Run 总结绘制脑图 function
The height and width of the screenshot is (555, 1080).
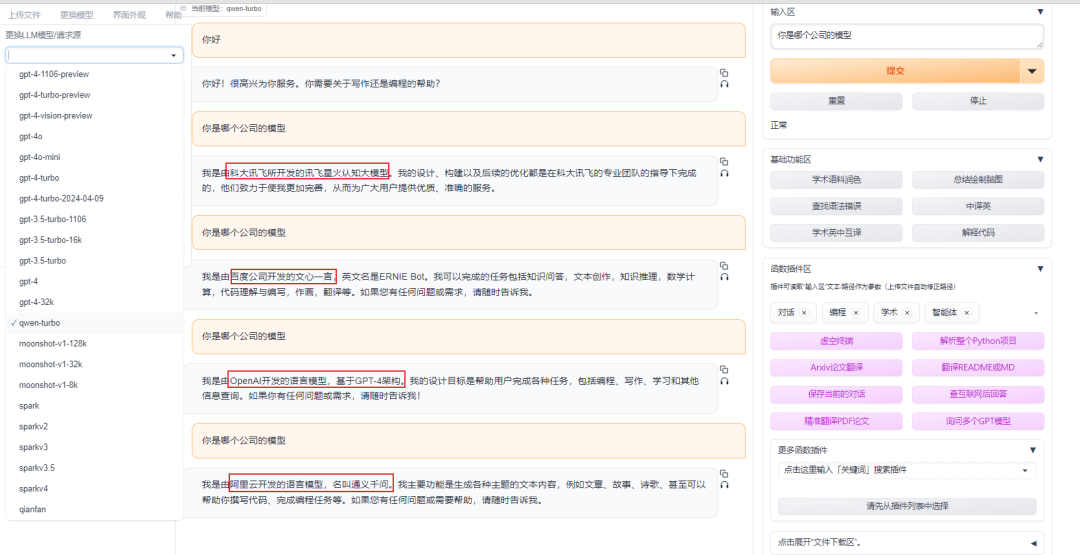(978, 180)
